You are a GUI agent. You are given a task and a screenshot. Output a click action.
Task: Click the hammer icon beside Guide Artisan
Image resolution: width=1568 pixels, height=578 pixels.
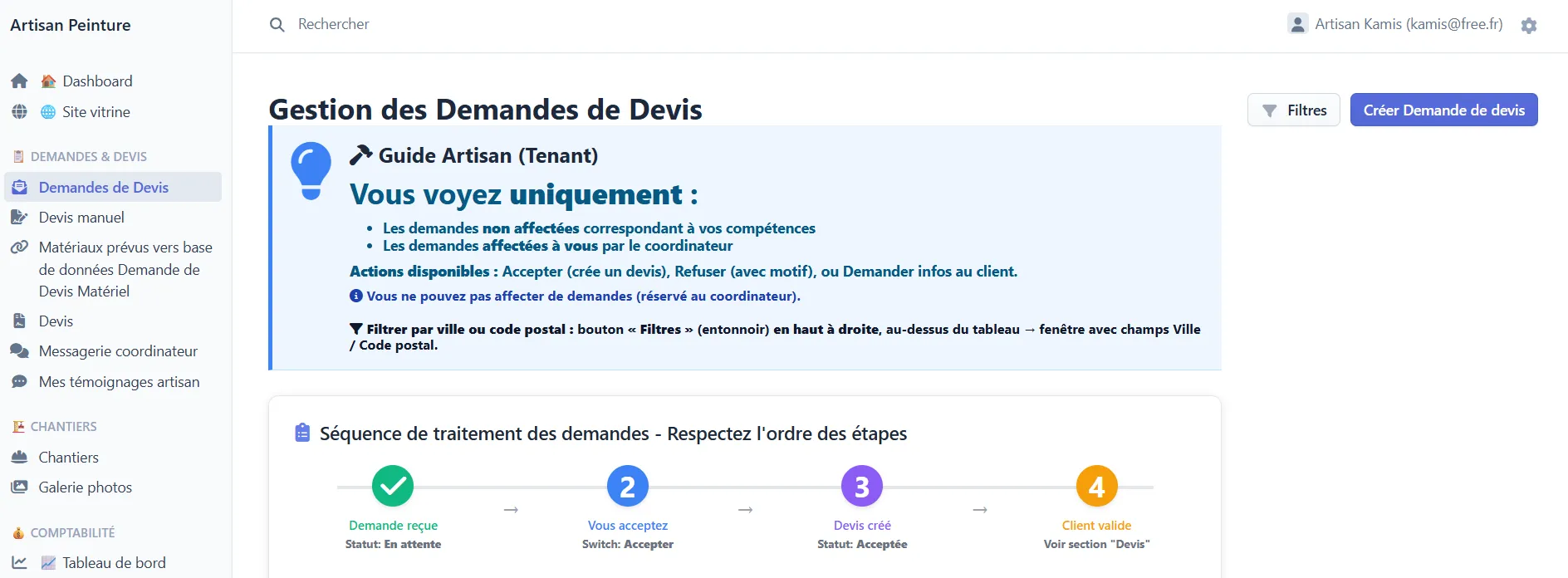coord(360,155)
